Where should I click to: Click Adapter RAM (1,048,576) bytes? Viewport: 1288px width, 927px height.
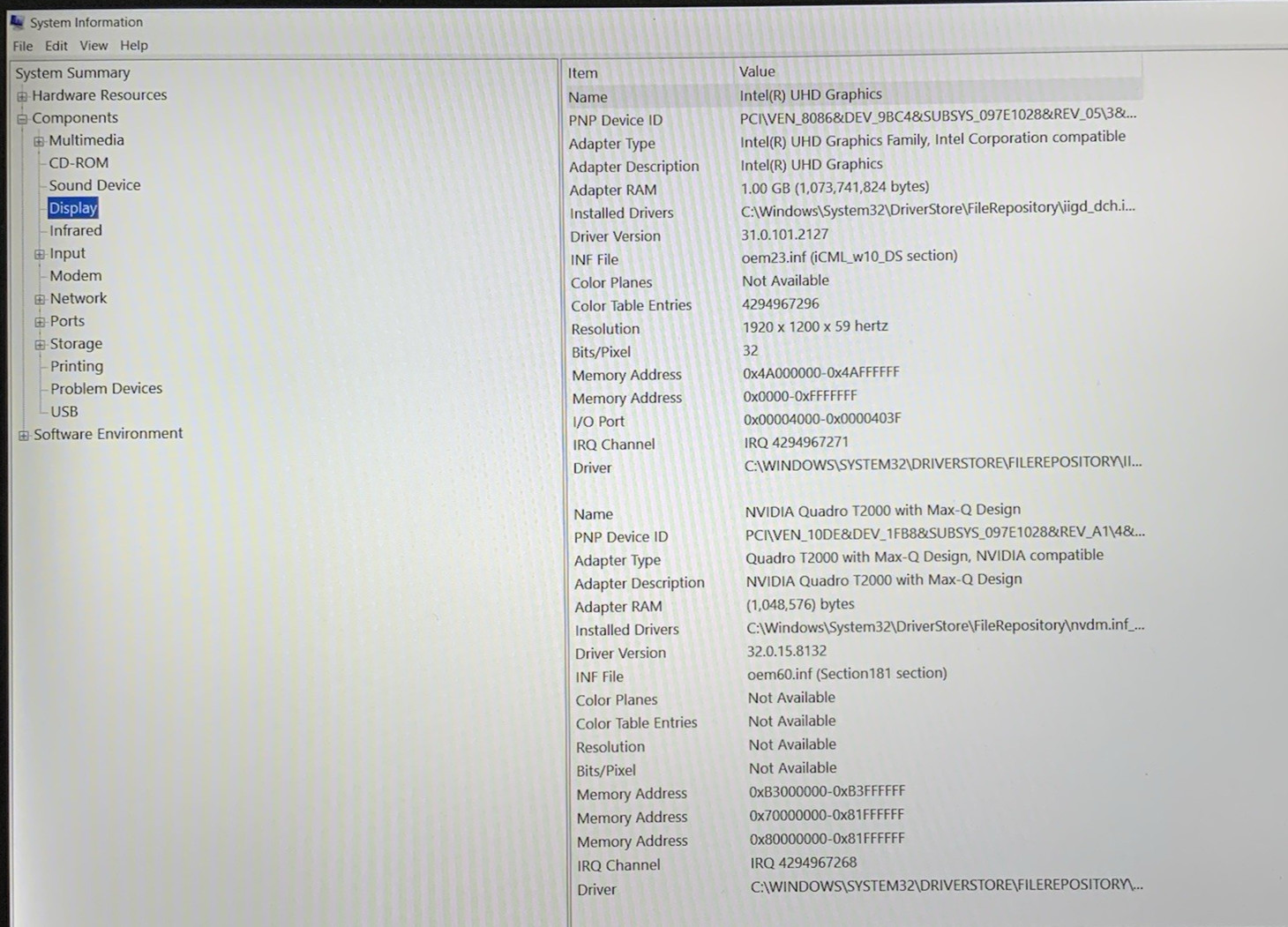coord(800,604)
